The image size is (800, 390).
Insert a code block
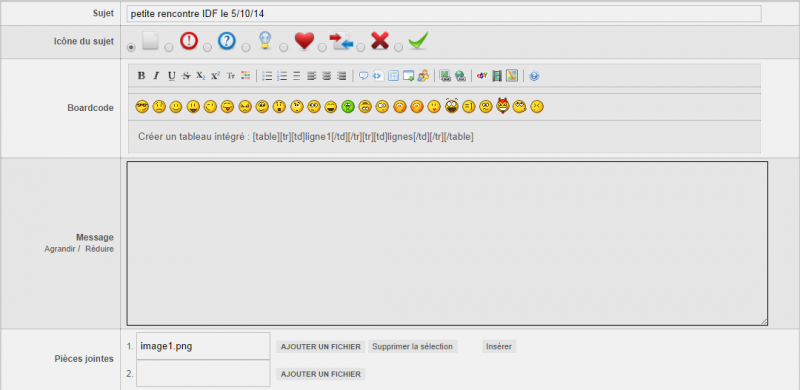[378, 76]
